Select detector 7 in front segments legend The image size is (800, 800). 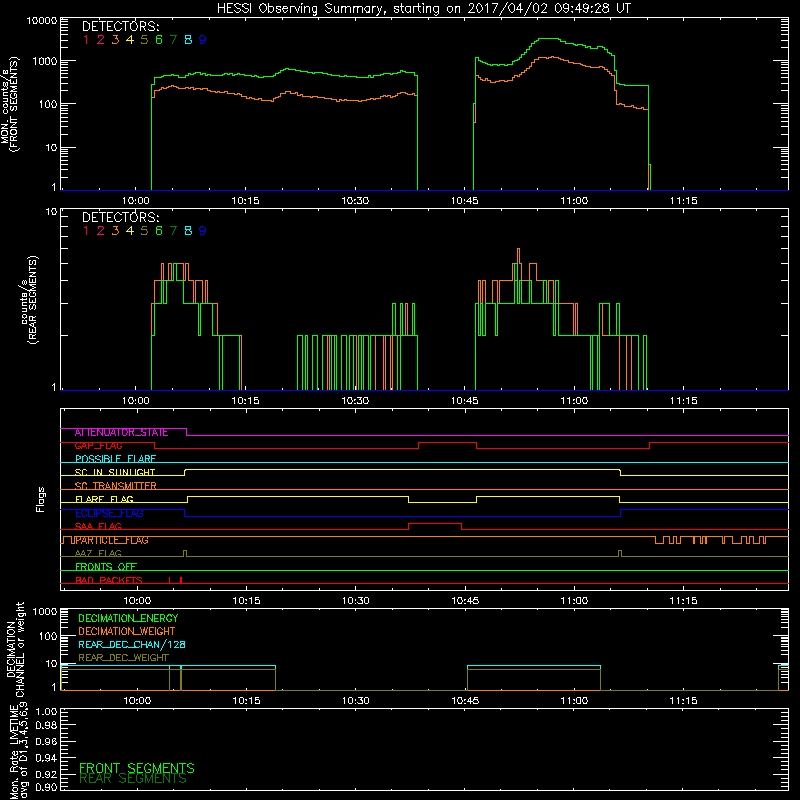pos(173,39)
